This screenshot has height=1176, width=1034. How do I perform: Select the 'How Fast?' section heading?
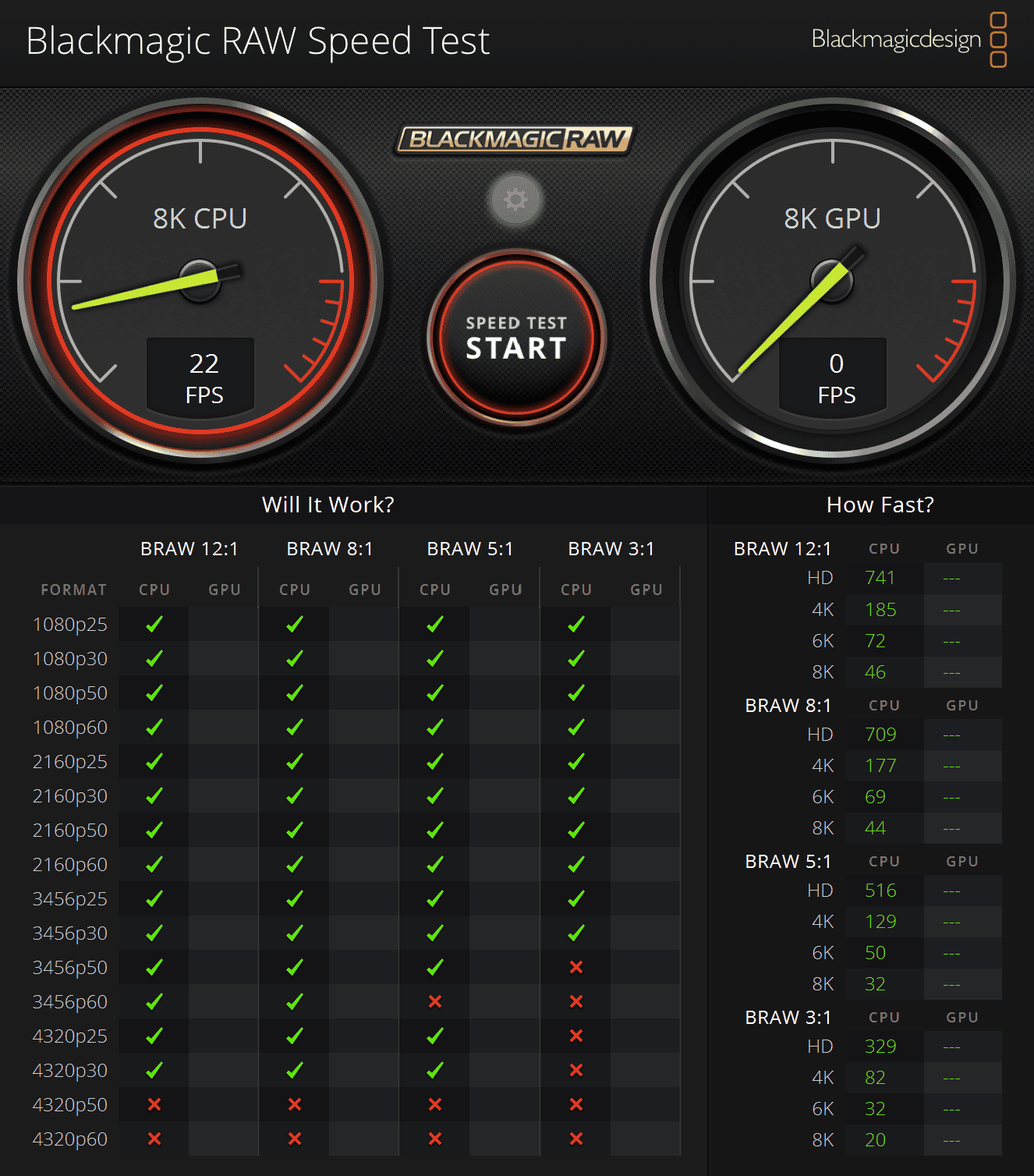coord(880,505)
